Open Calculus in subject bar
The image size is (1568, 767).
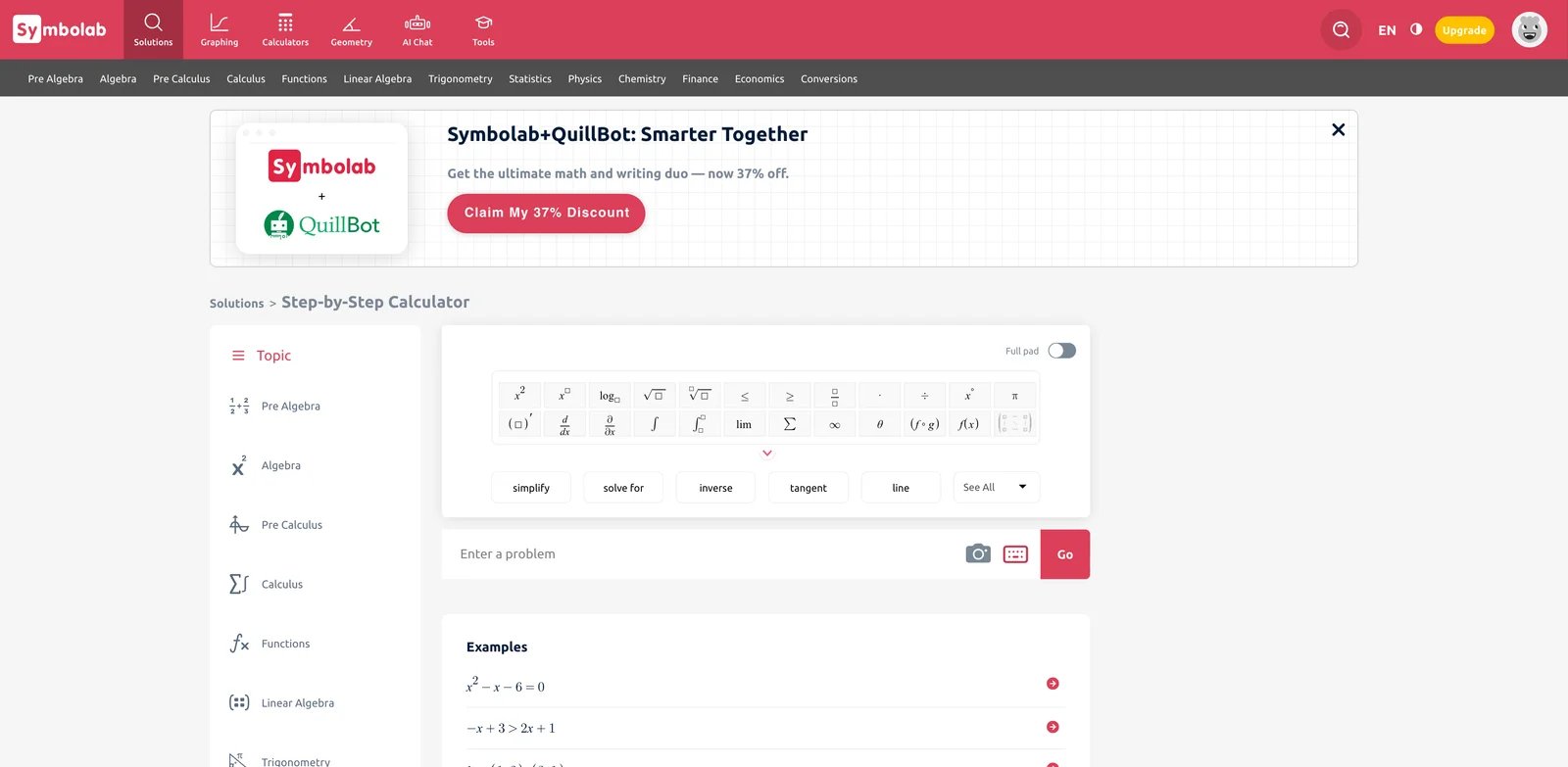tap(246, 78)
